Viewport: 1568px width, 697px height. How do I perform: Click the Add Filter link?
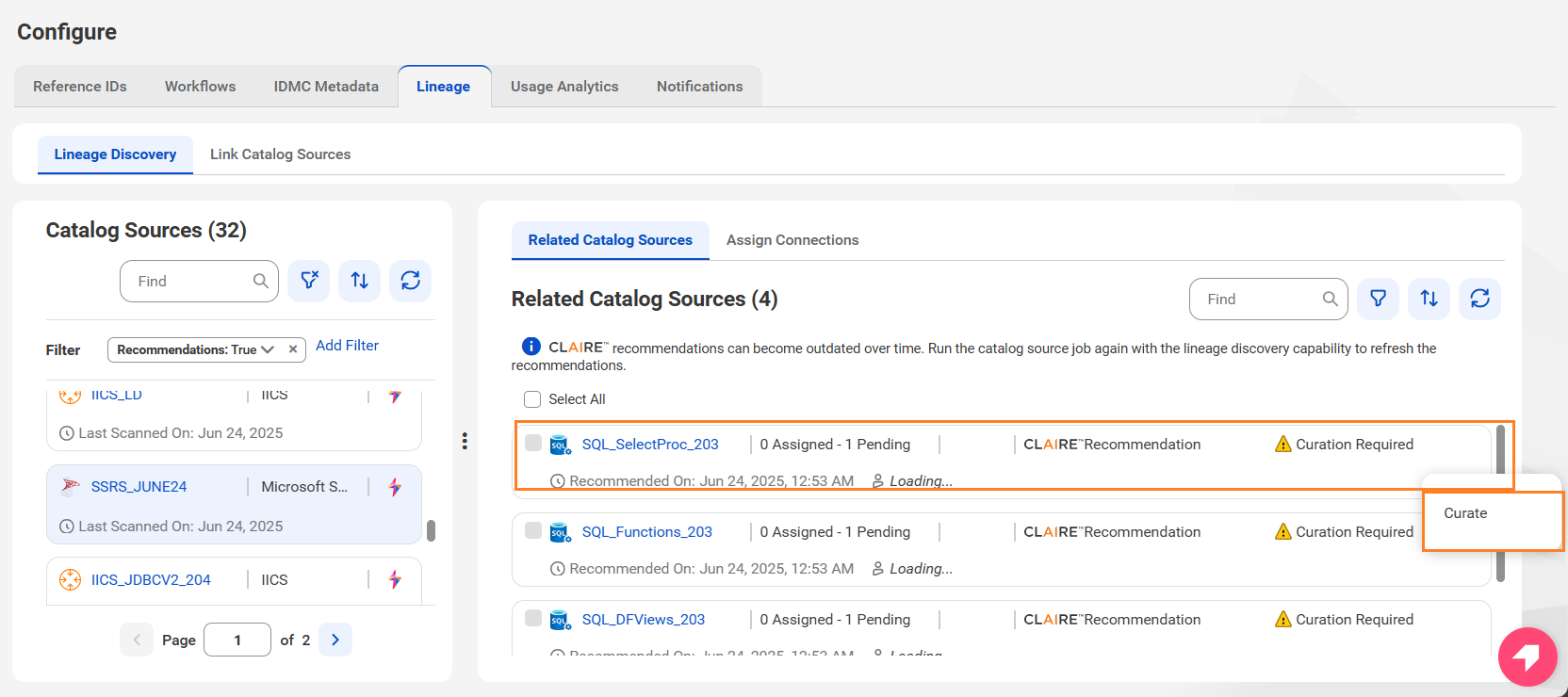(347, 346)
